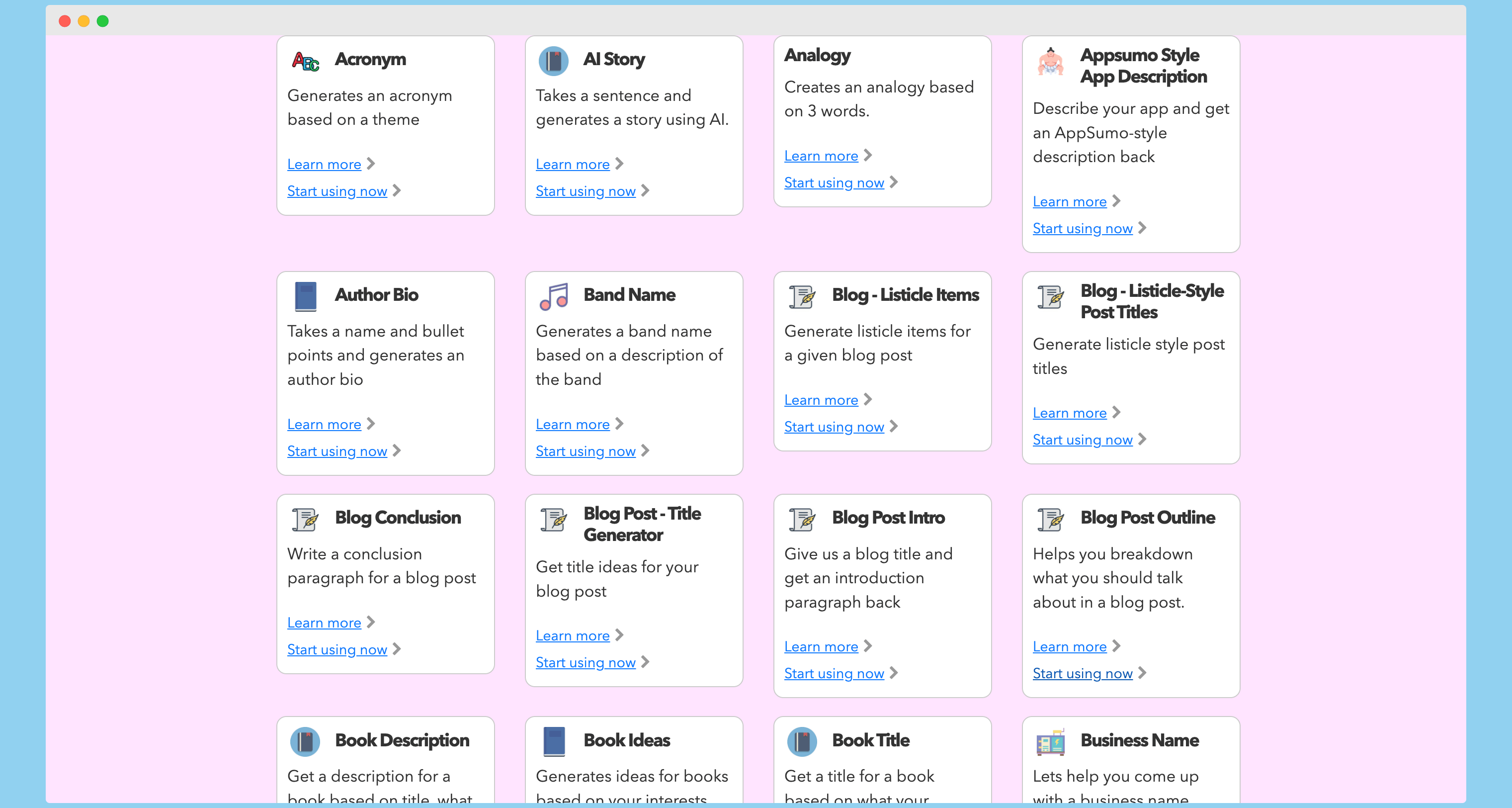Select the Book Description card heading
The image size is (1512, 808).
click(x=402, y=740)
